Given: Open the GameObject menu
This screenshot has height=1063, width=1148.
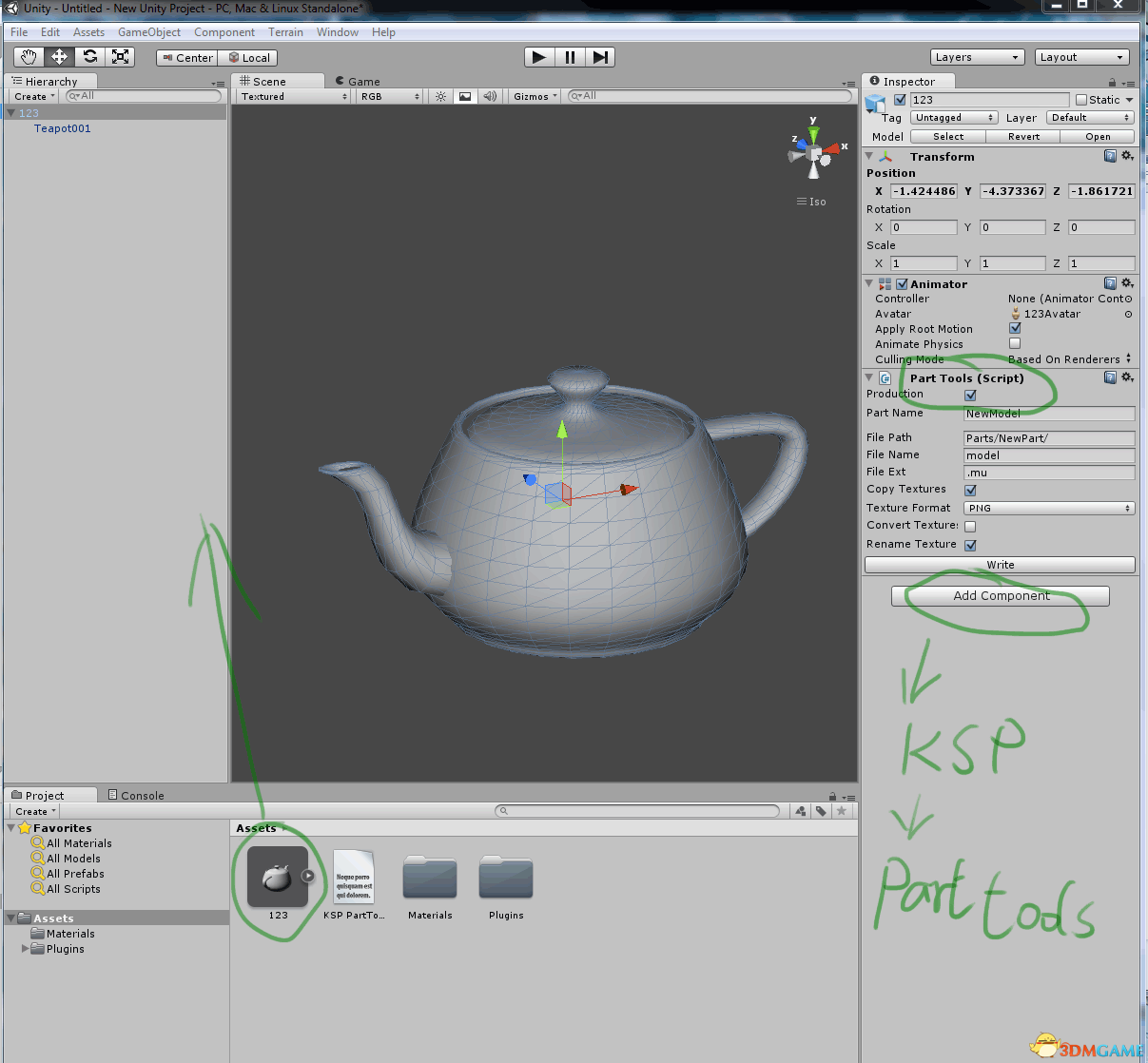Looking at the screenshot, I should 148,32.
